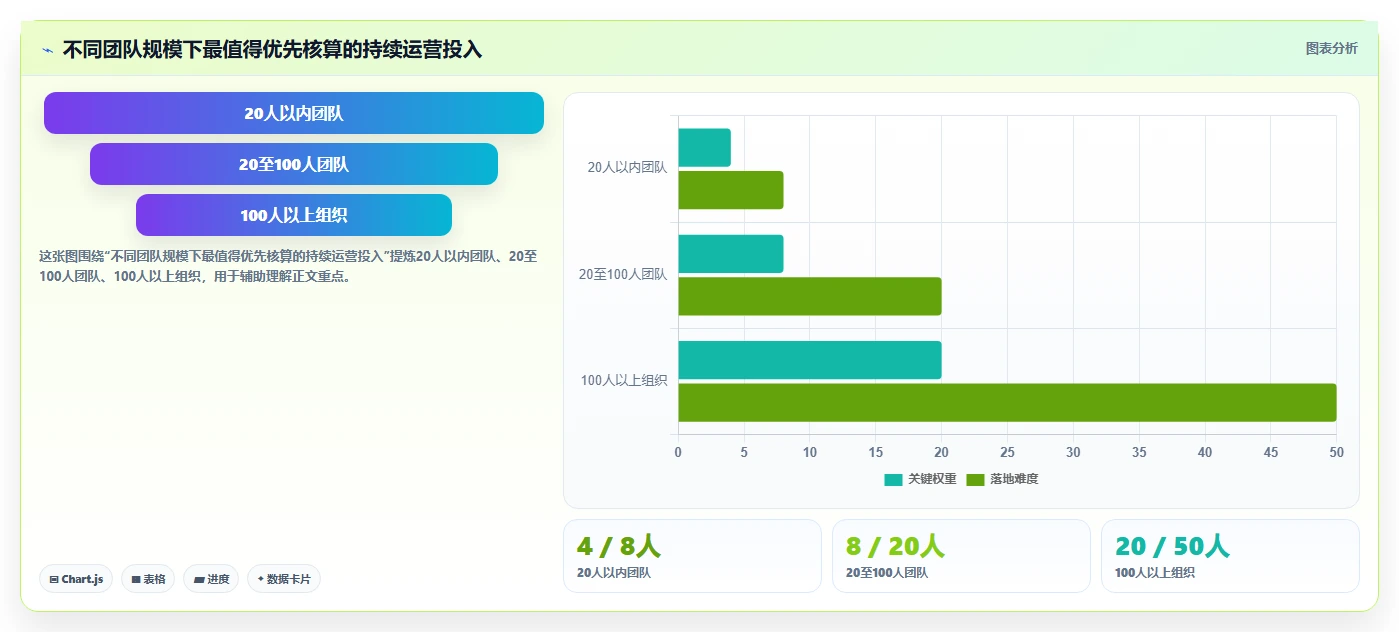Click the green 落地难度 legend swatch
Screen dimensions: 1399x632
975,480
